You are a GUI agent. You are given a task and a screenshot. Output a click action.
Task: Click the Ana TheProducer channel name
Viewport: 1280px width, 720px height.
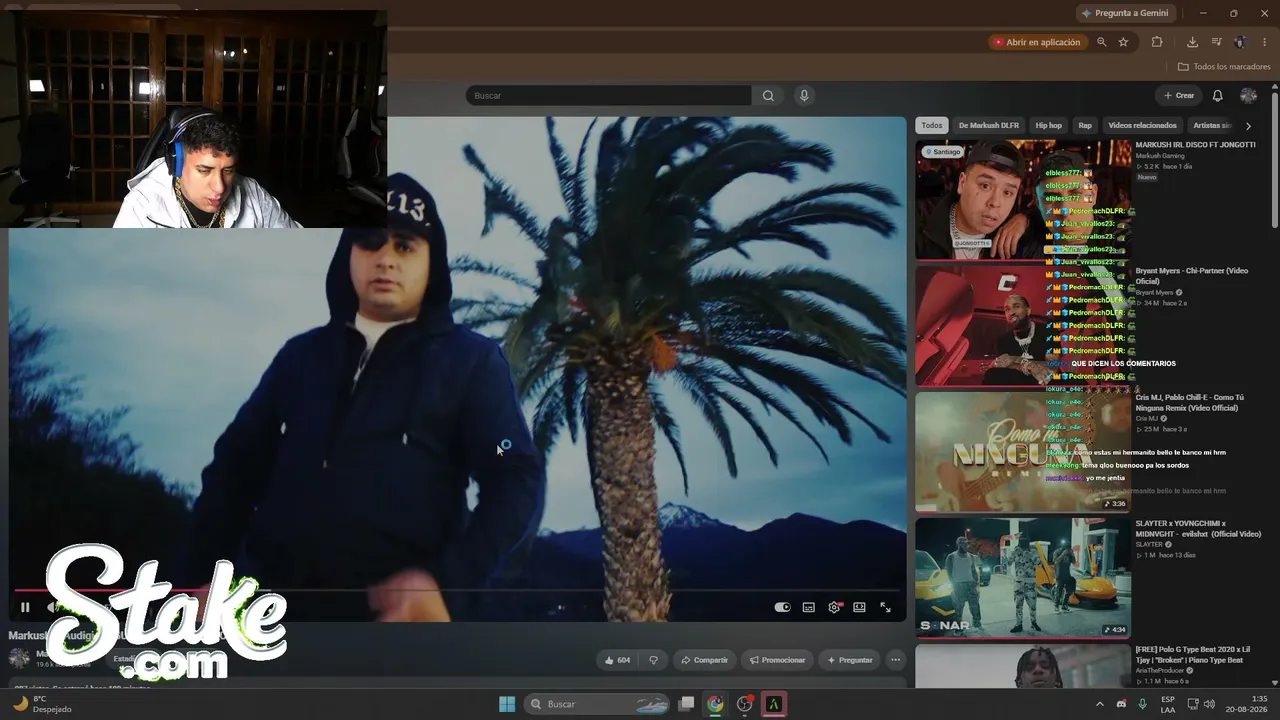(1158, 670)
